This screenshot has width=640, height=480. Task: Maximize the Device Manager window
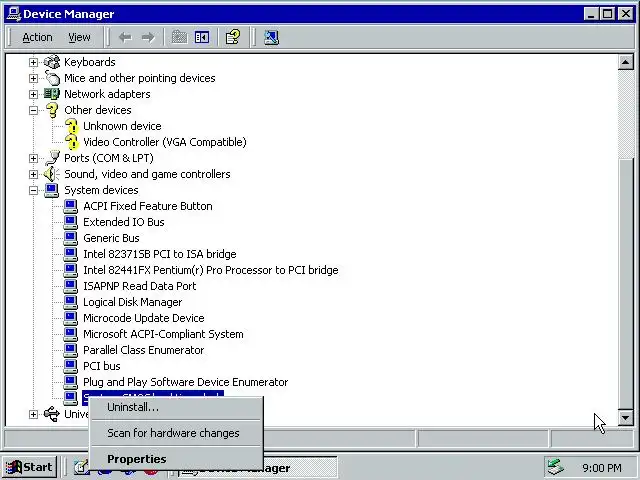click(x=608, y=14)
